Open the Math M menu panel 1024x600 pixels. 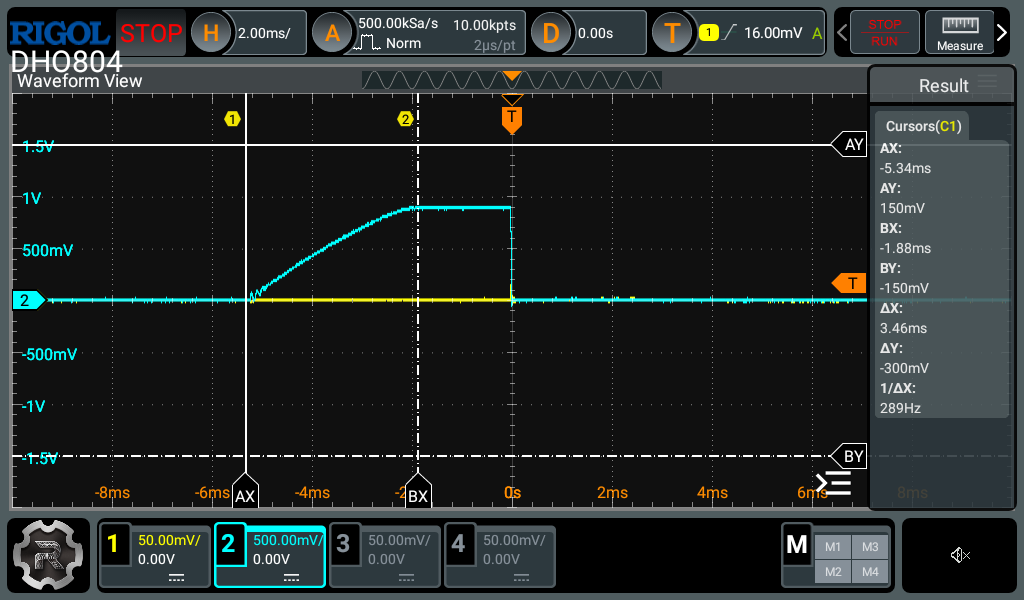pos(797,545)
